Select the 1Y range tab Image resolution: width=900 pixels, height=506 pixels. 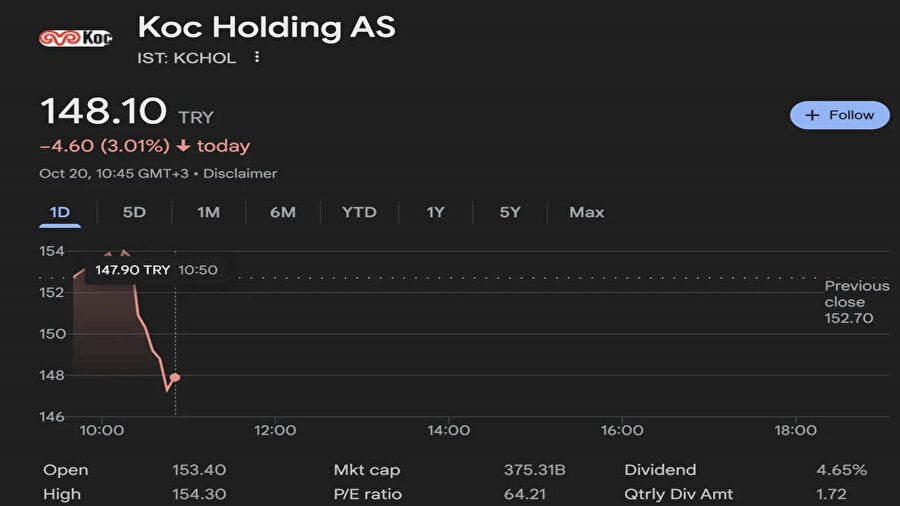coord(435,212)
